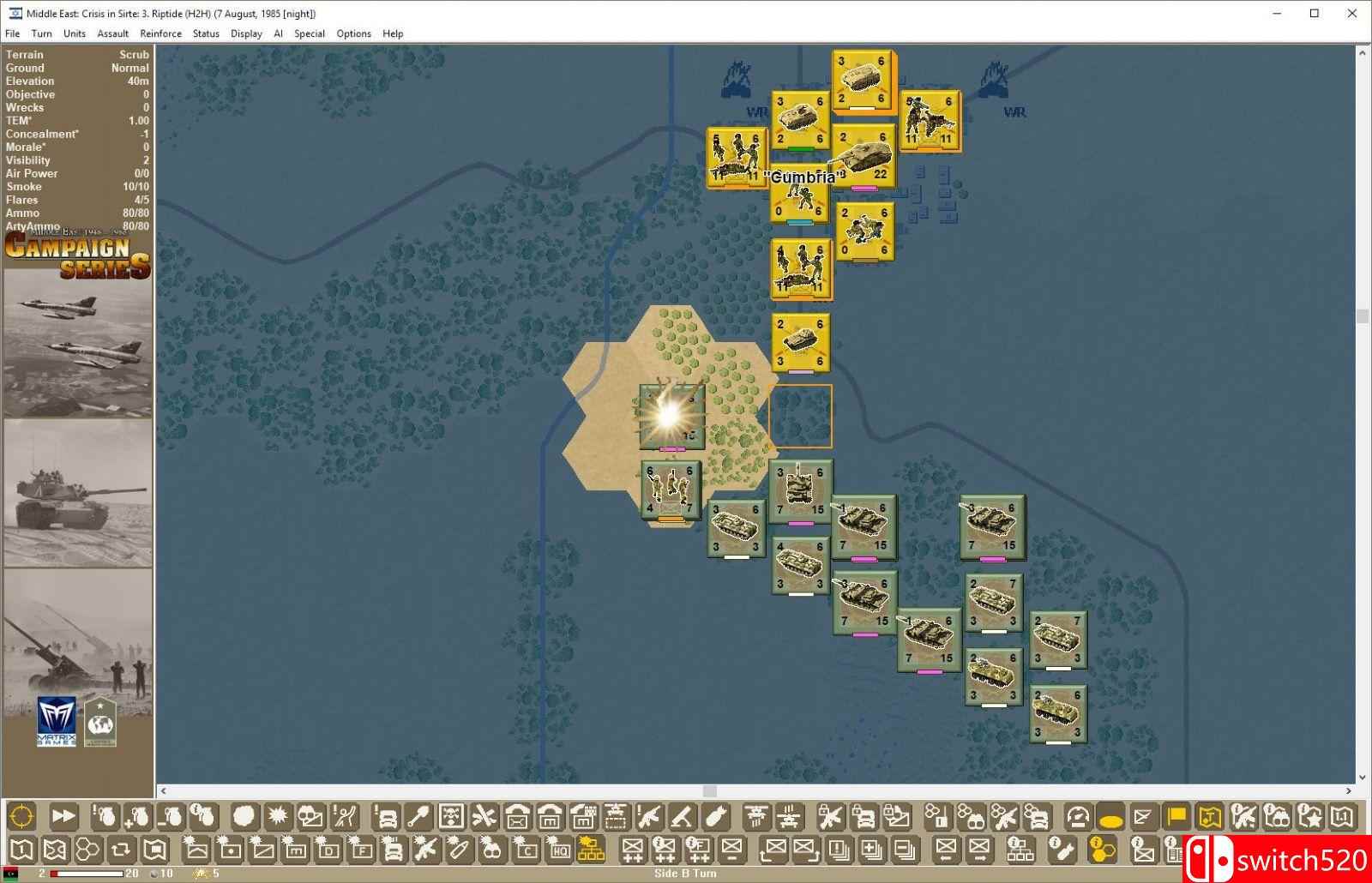Open the Assault menu
Screen dimensions: 1372x883
tap(112, 33)
